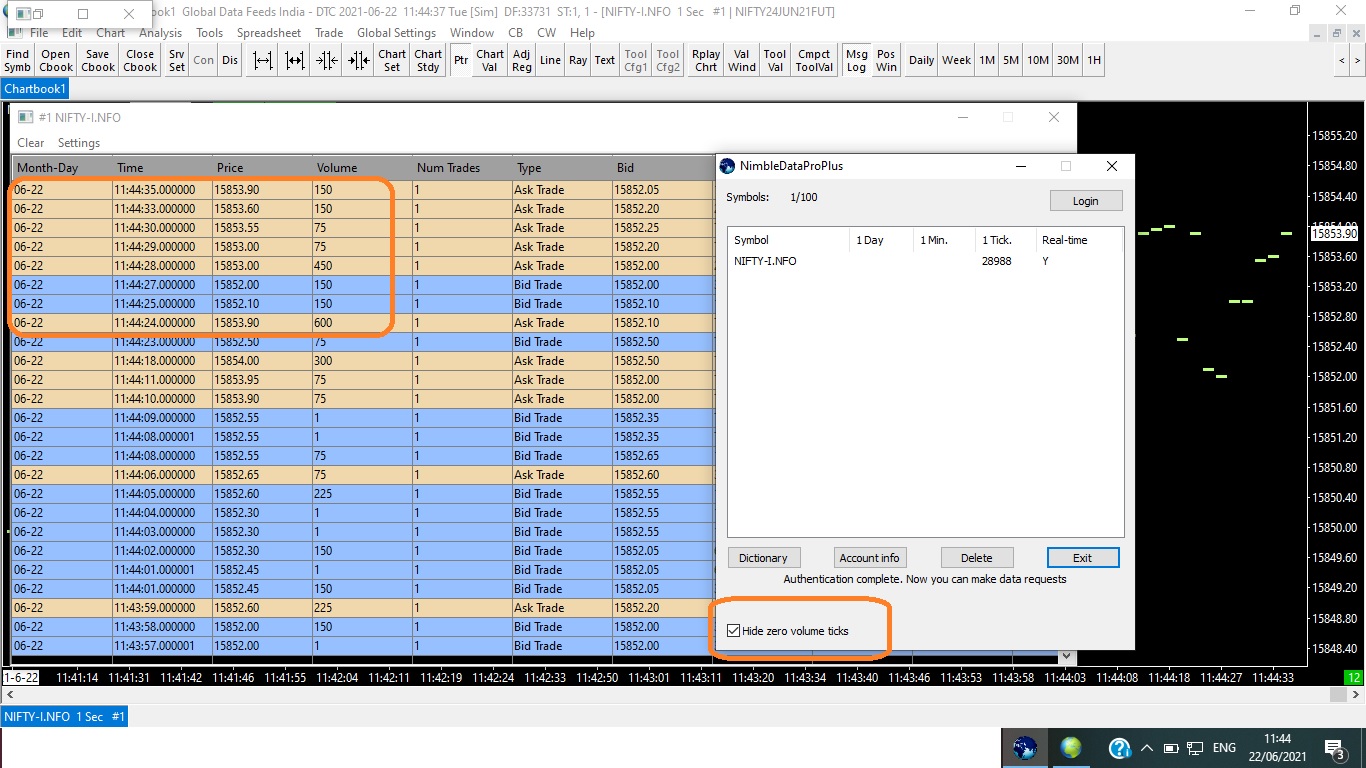Open the Global Settings menu

click(396, 33)
